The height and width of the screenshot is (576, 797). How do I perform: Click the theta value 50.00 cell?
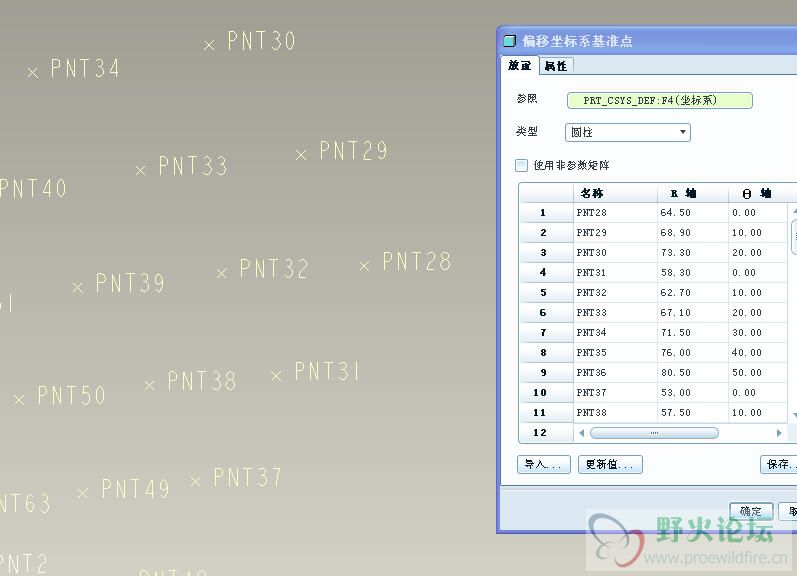click(757, 373)
